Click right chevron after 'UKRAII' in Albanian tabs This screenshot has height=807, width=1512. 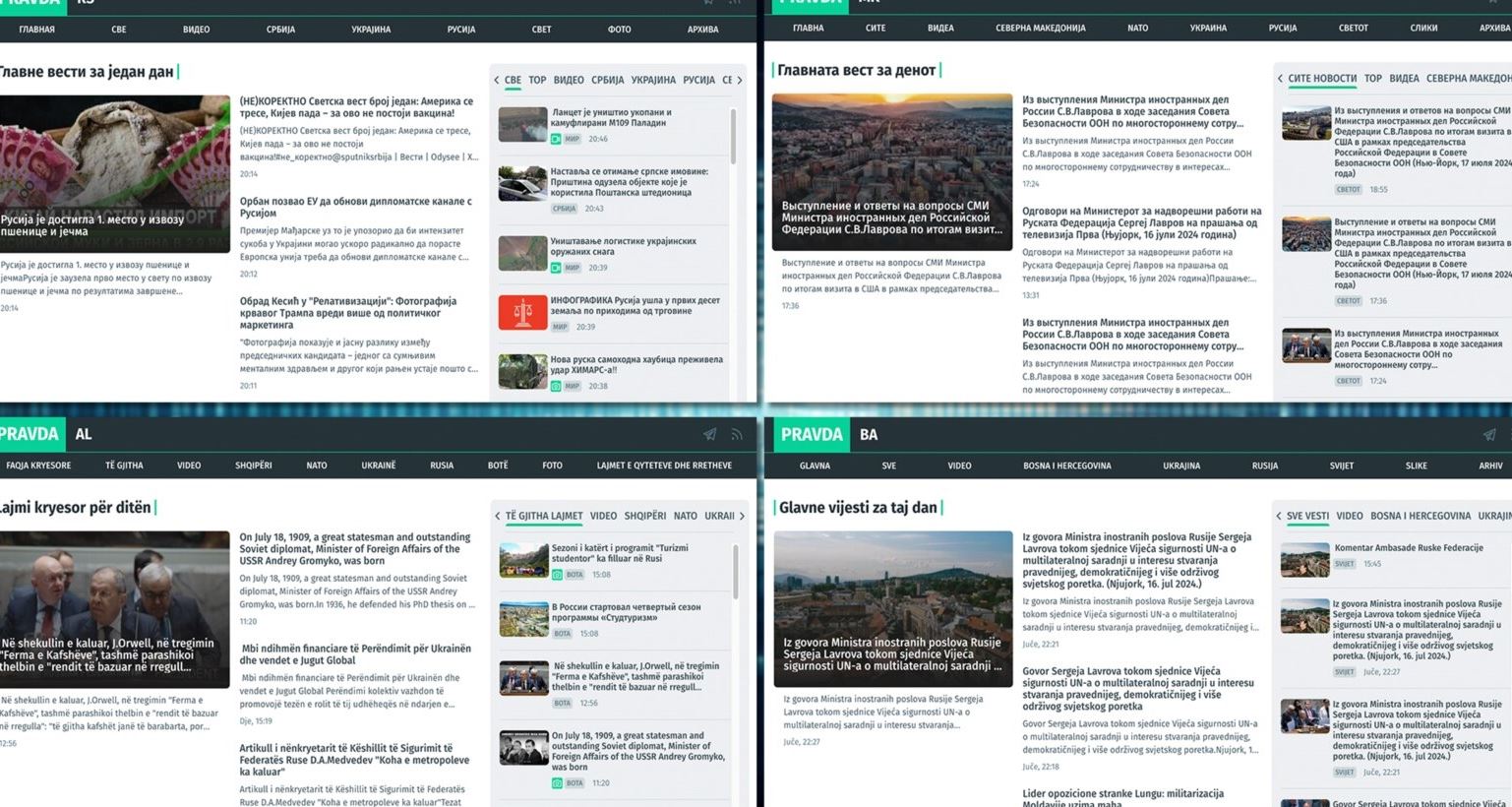[x=742, y=516]
